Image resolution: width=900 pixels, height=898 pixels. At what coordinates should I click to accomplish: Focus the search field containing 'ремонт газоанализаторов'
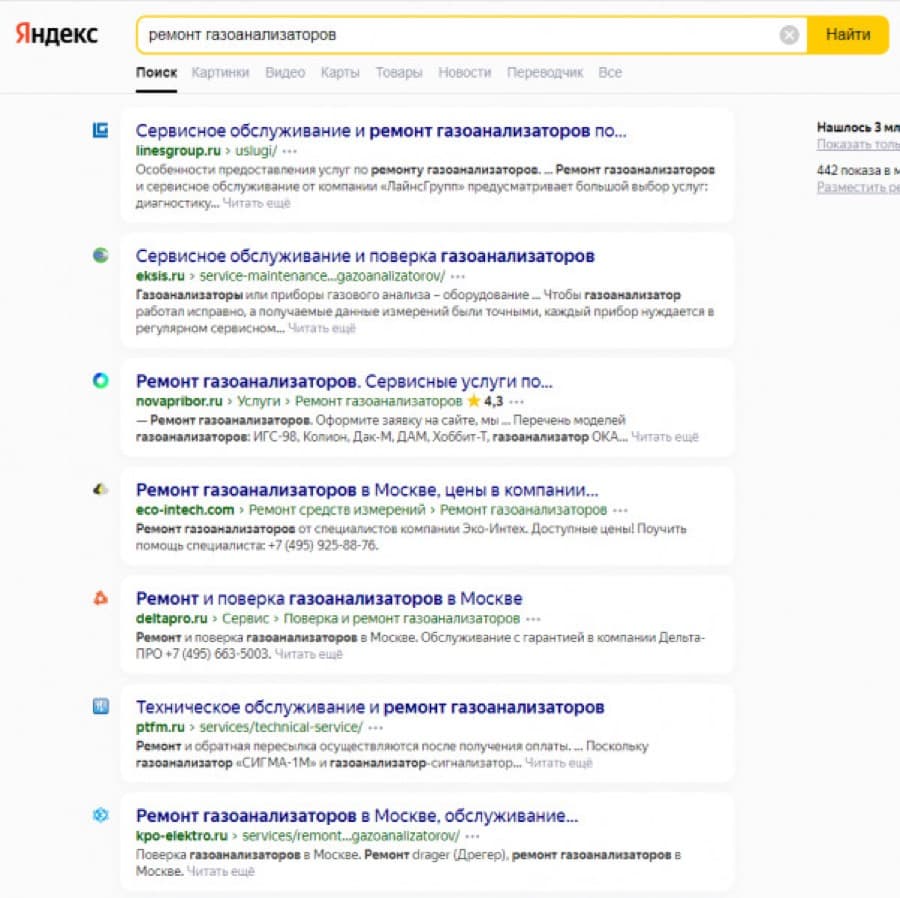pos(459,35)
